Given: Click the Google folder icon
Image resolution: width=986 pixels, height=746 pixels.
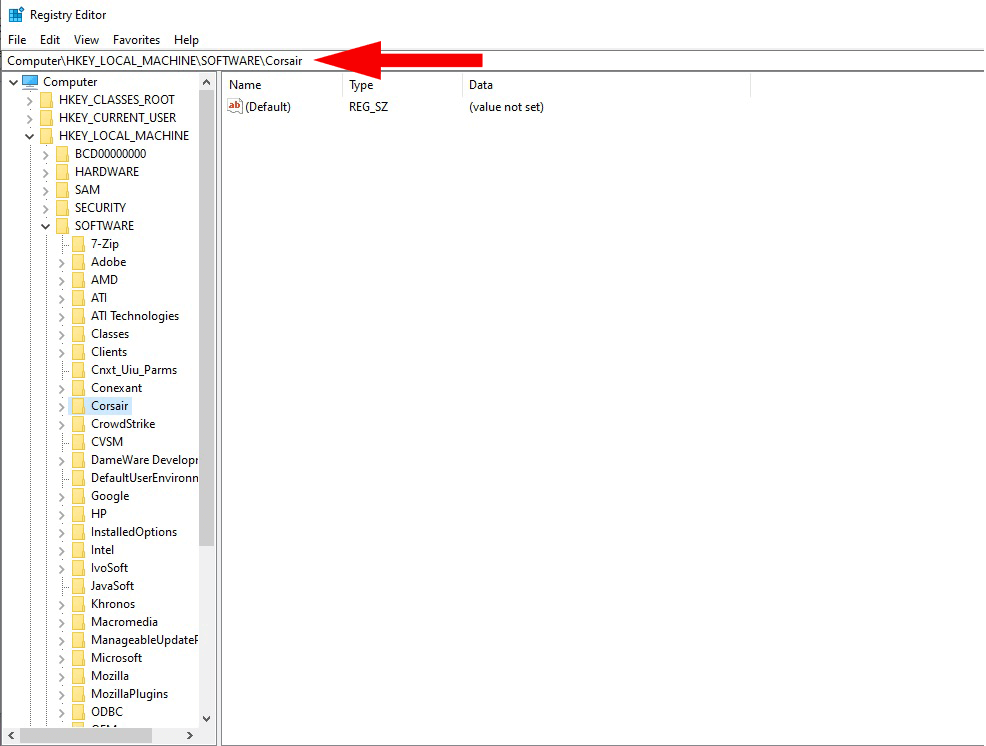Looking at the screenshot, I should (x=78, y=496).
